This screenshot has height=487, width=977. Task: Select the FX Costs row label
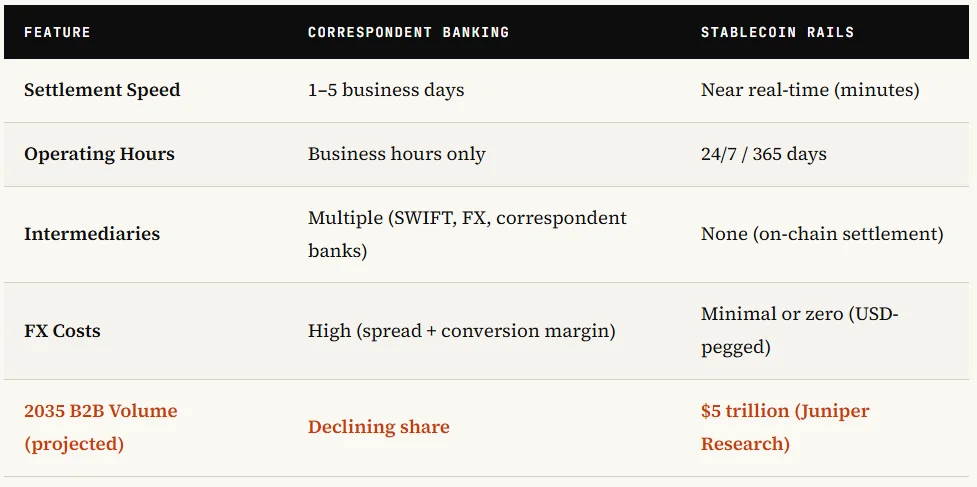62,331
